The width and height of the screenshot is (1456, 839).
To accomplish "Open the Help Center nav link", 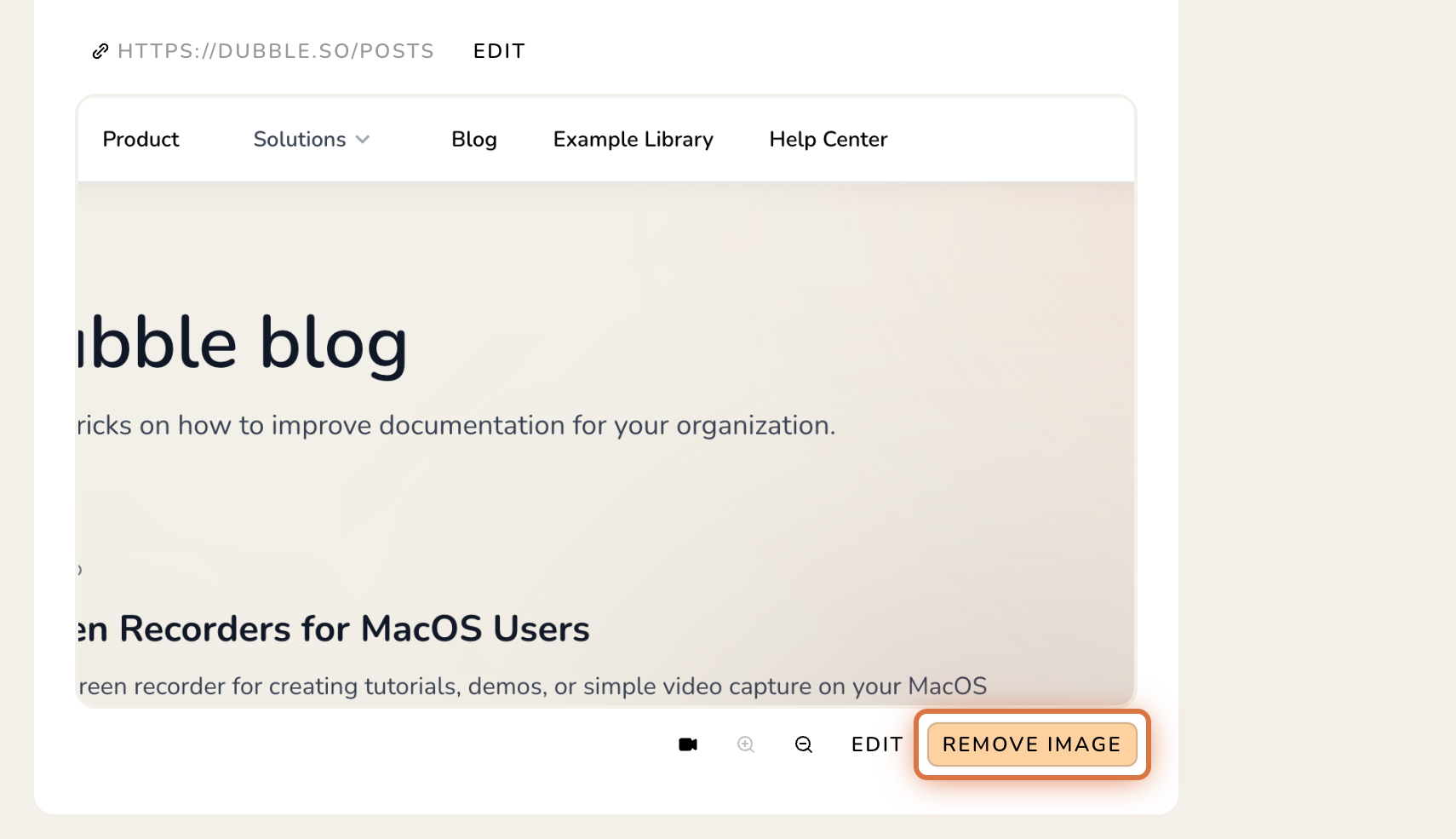I will 828,139.
